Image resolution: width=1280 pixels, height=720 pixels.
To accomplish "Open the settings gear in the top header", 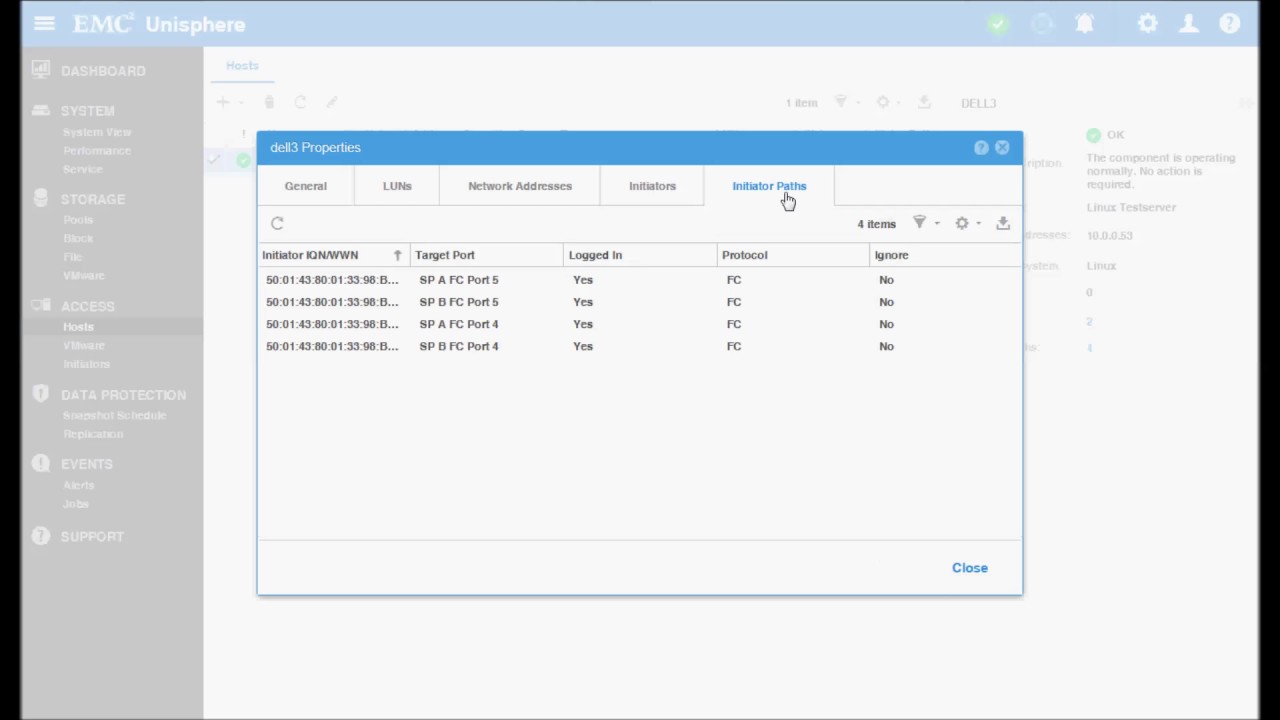I will pyautogui.click(x=1147, y=23).
